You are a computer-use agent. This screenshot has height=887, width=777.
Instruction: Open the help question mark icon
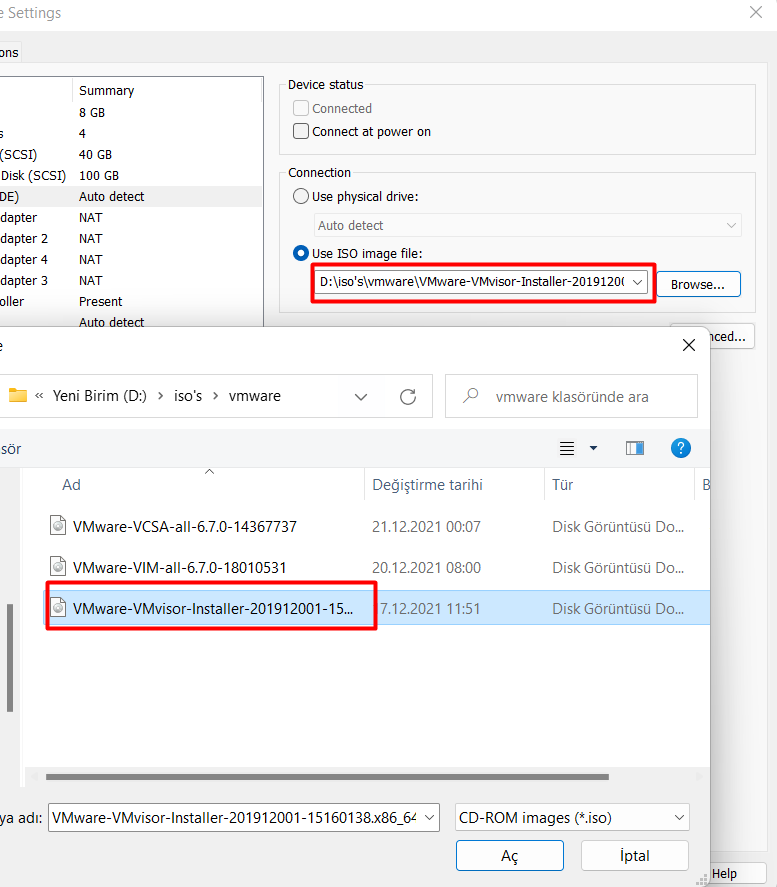(680, 449)
